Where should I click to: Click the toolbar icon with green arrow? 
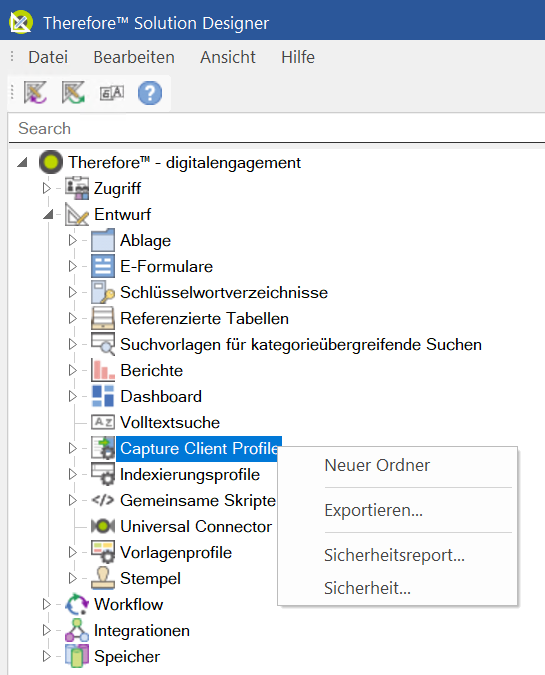tap(74, 93)
